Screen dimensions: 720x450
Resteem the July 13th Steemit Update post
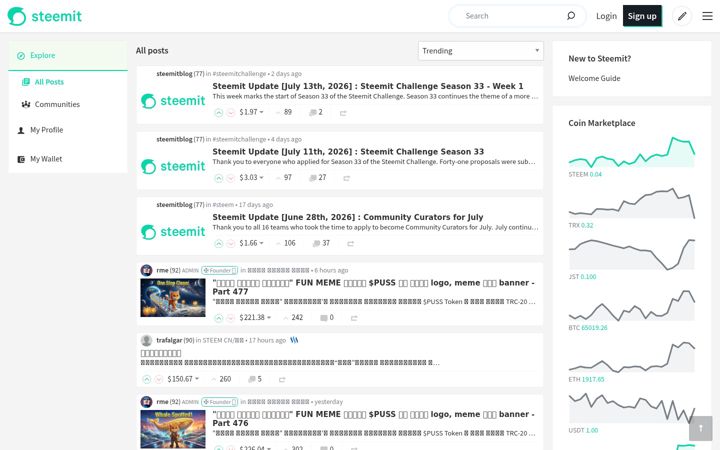(343, 113)
